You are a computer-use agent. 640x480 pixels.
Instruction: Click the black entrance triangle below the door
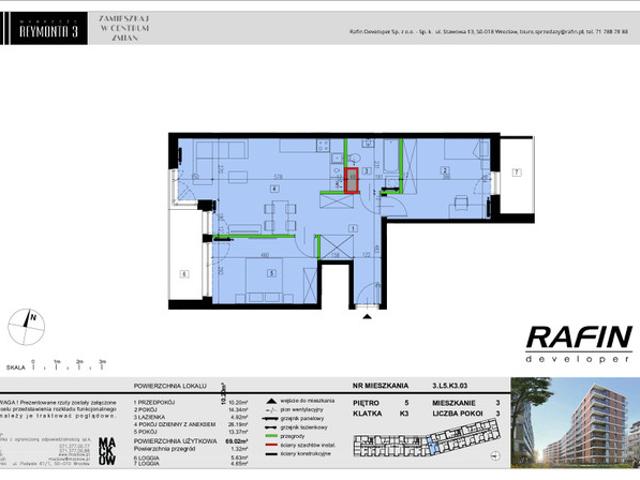[x=367, y=316]
